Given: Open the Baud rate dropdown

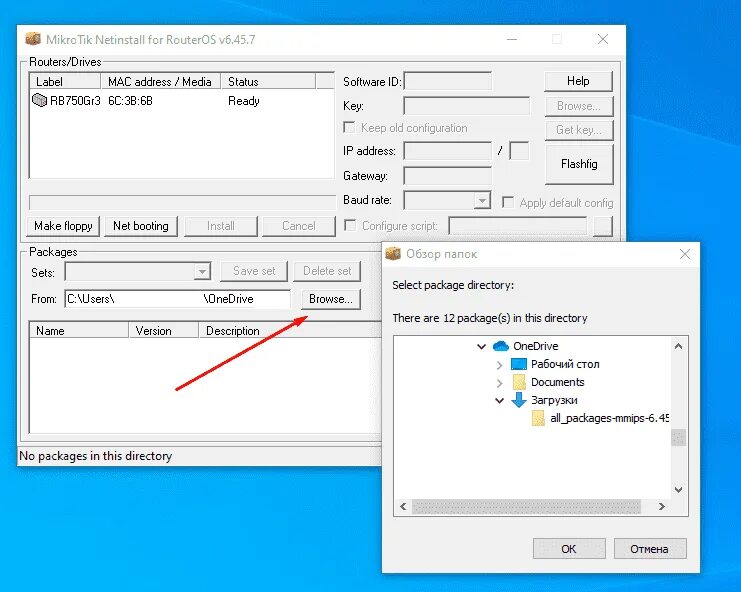Looking at the screenshot, I should tap(482, 200).
